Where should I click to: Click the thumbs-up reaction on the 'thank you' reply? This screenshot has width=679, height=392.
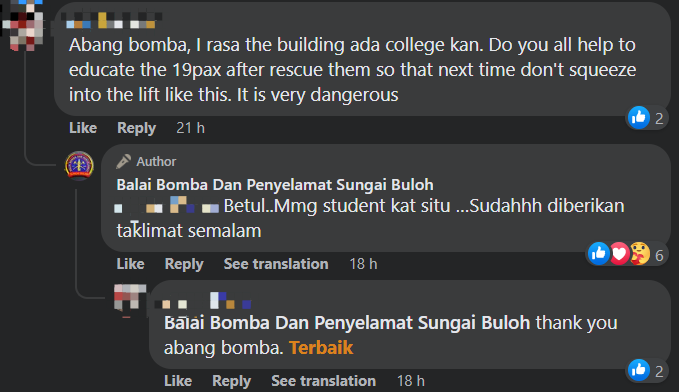(639, 370)
